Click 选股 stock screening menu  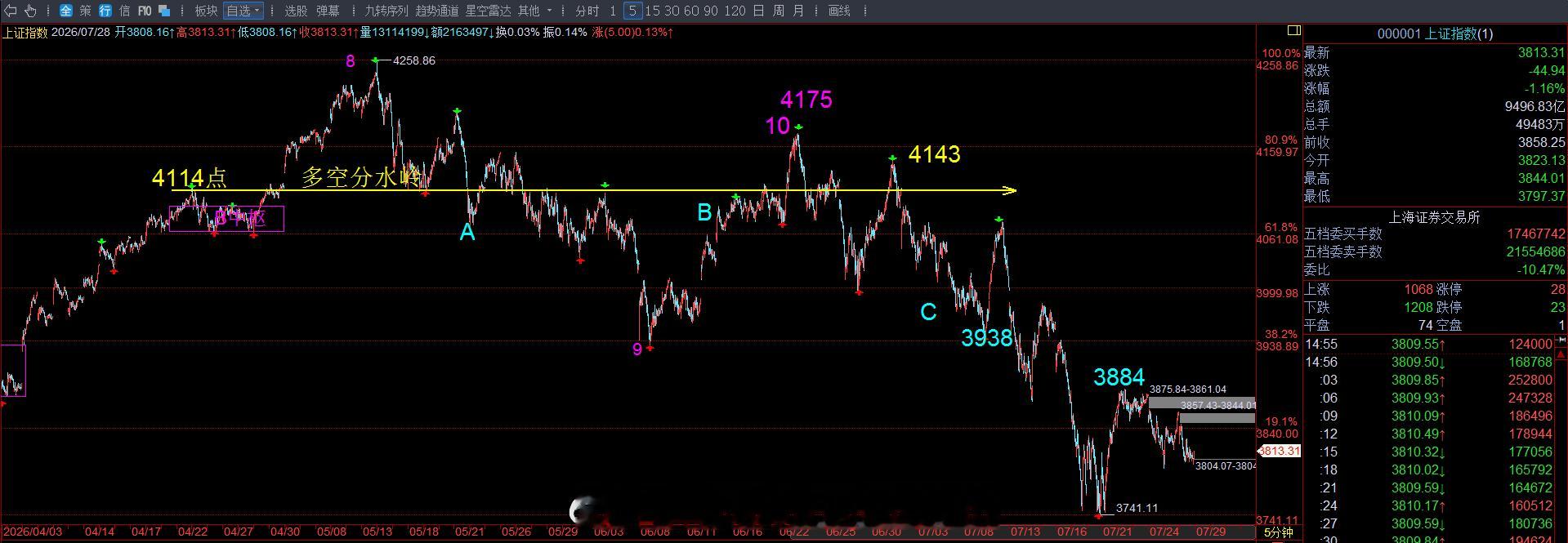pyautogui.click(x=296, y=11)
